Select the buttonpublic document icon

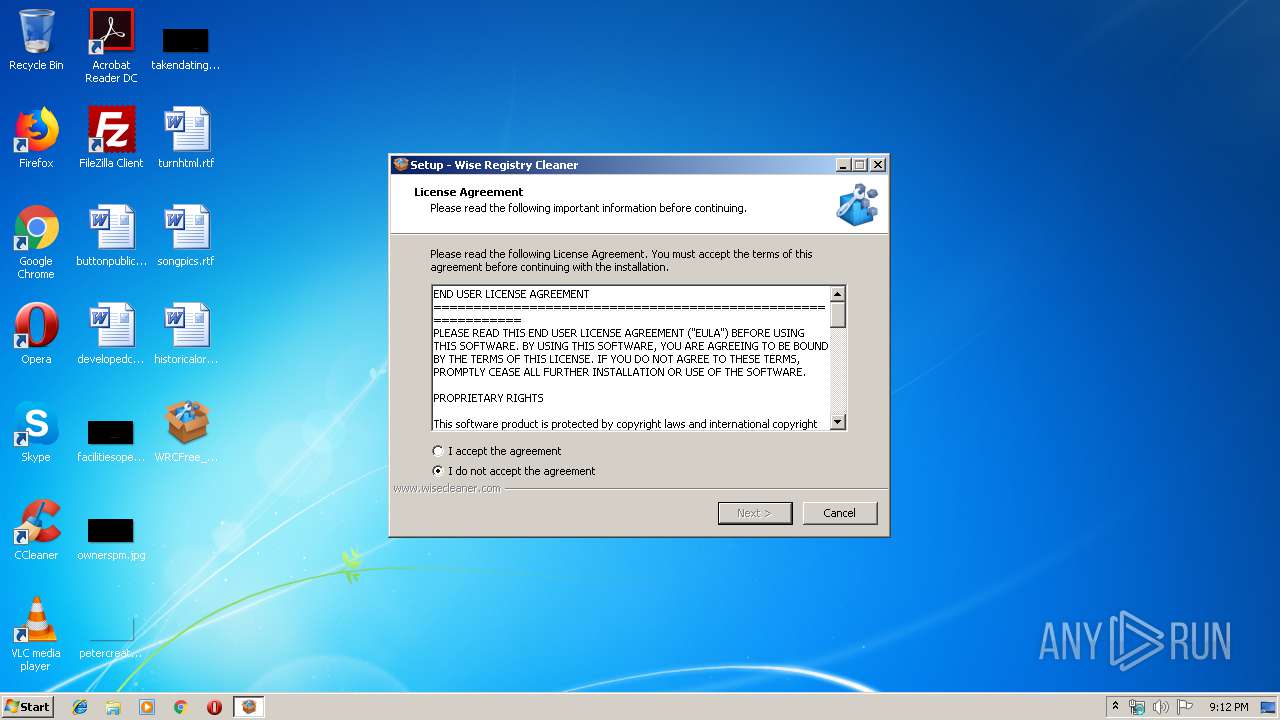[111, 236]
